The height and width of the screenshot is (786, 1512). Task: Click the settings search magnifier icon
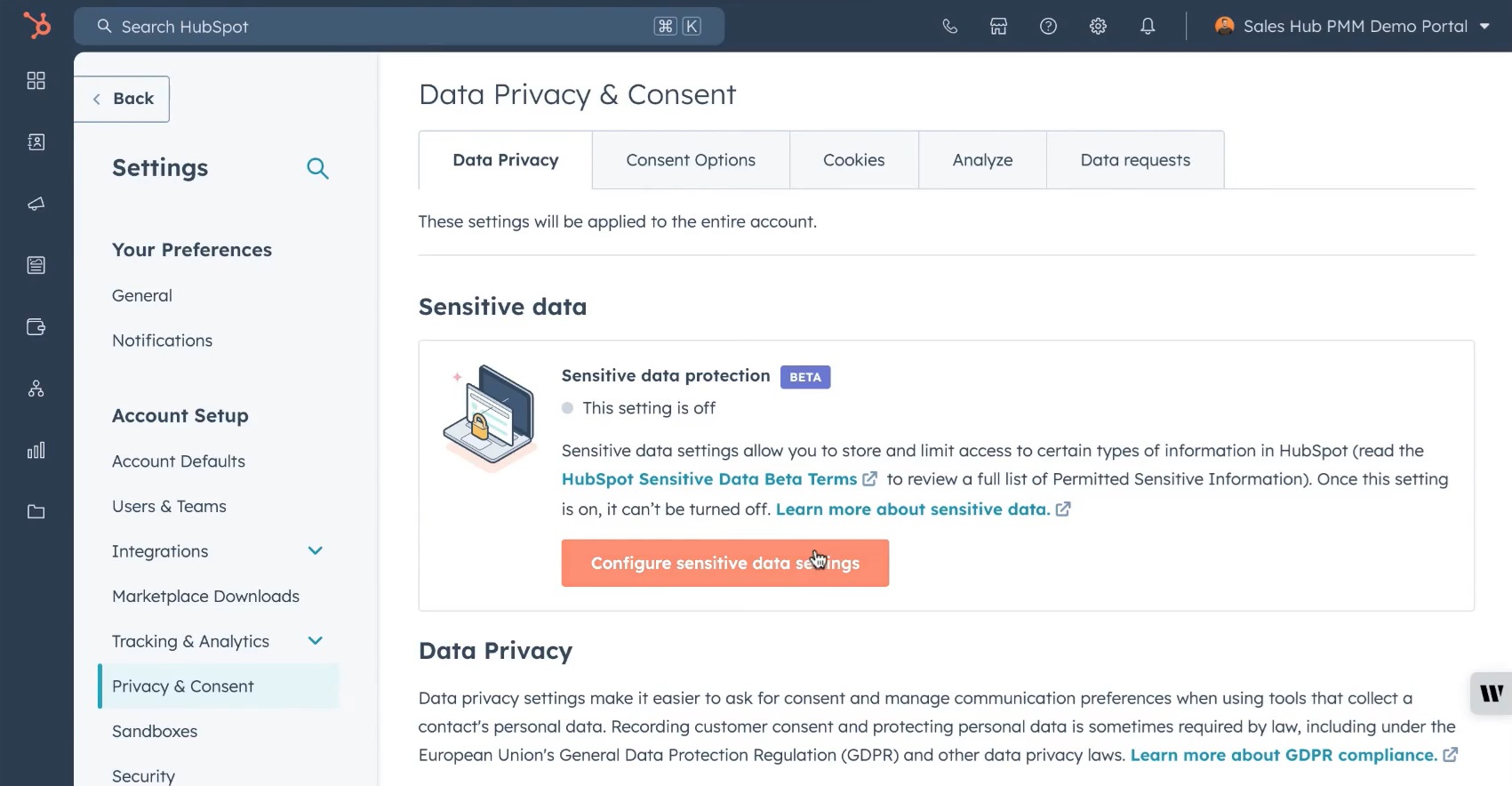tap(317, 168)
